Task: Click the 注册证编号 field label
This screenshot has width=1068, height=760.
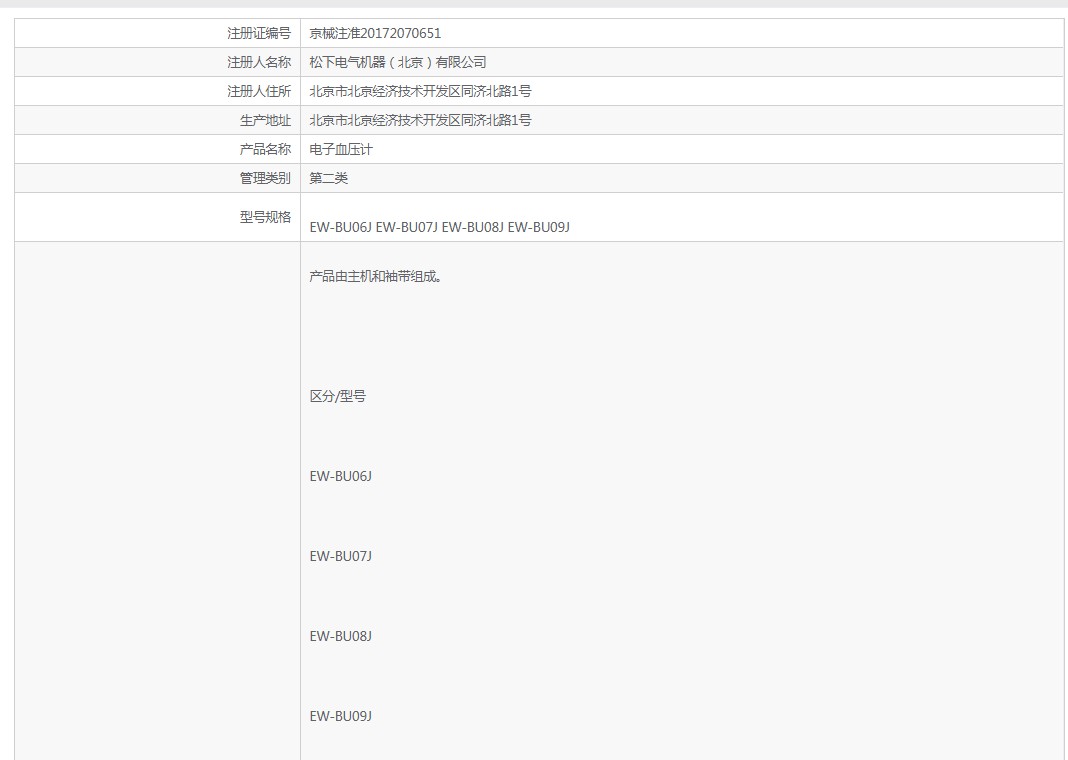Action: coord(259,33)
